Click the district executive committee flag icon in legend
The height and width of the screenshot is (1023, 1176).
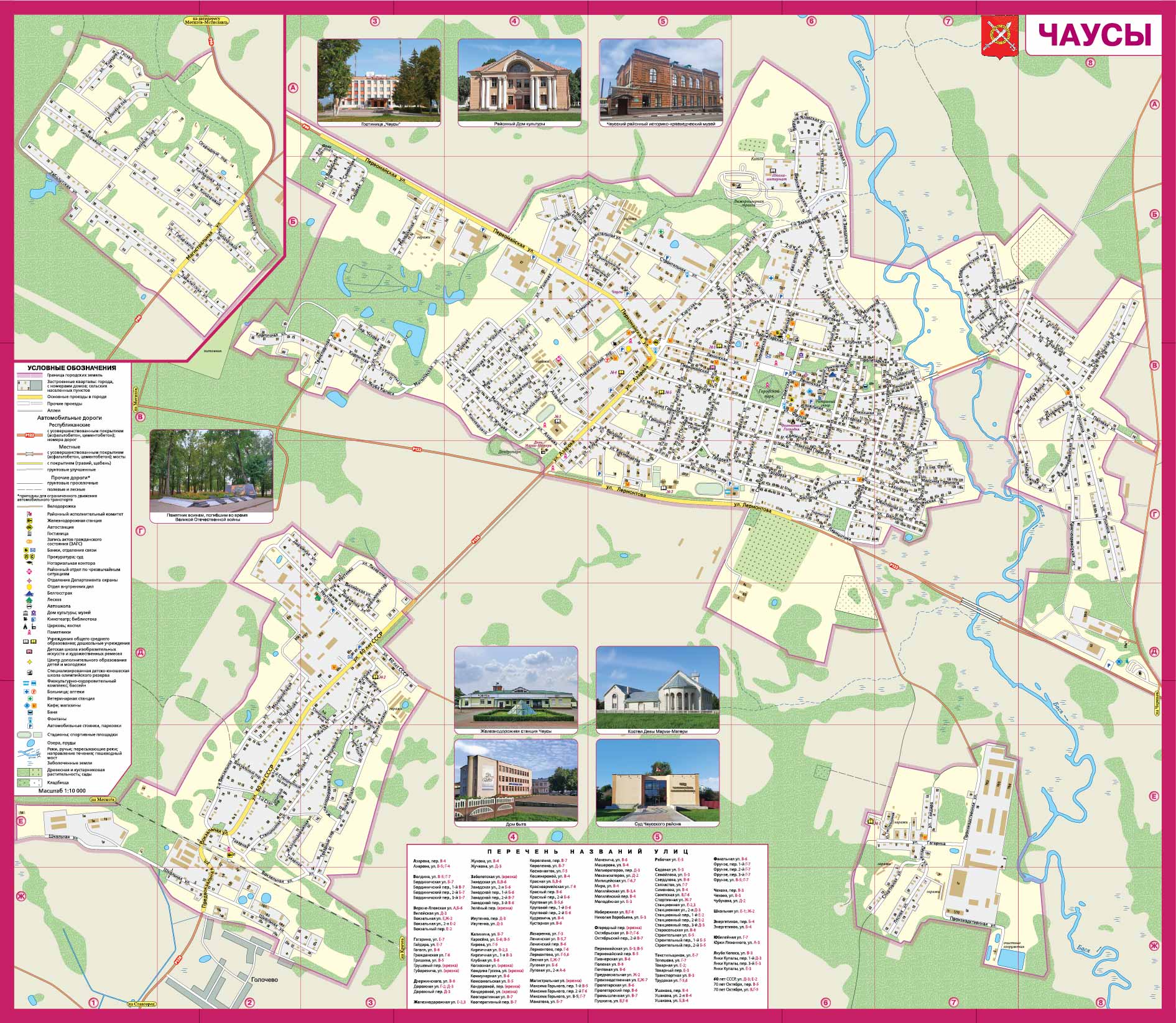(x=29, y=514)
